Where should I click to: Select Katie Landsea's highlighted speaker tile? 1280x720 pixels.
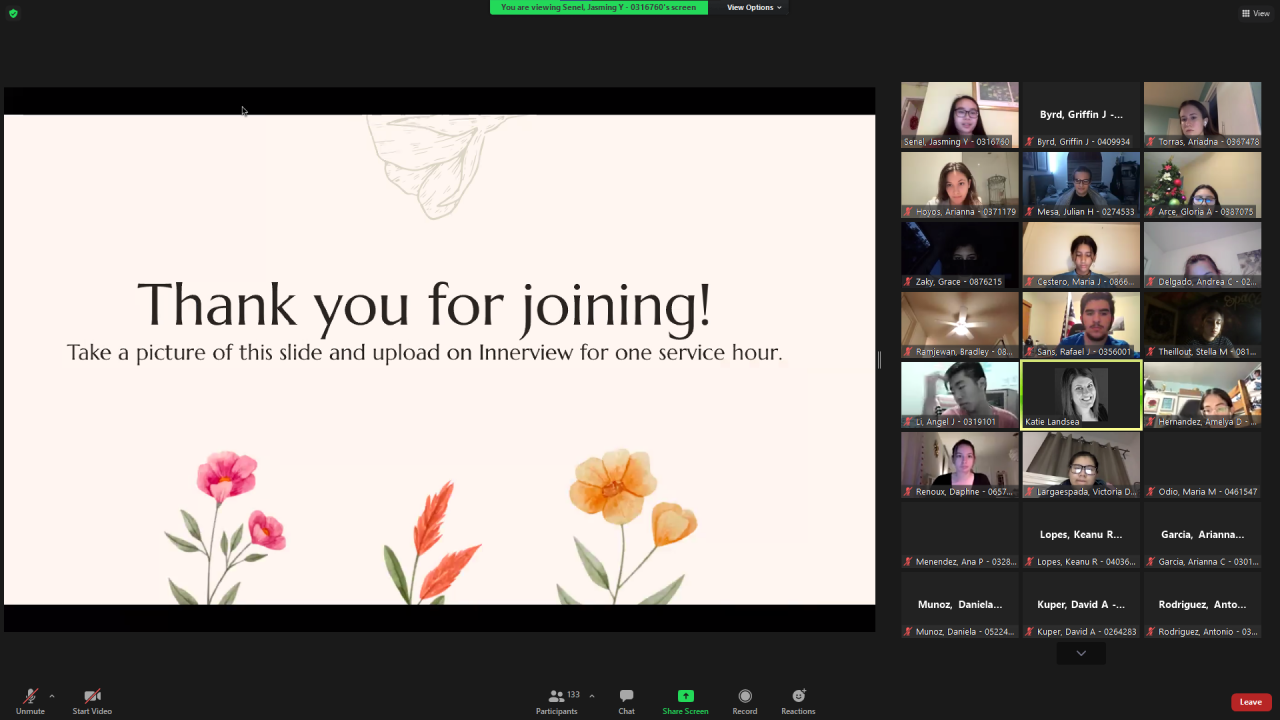1081,395
